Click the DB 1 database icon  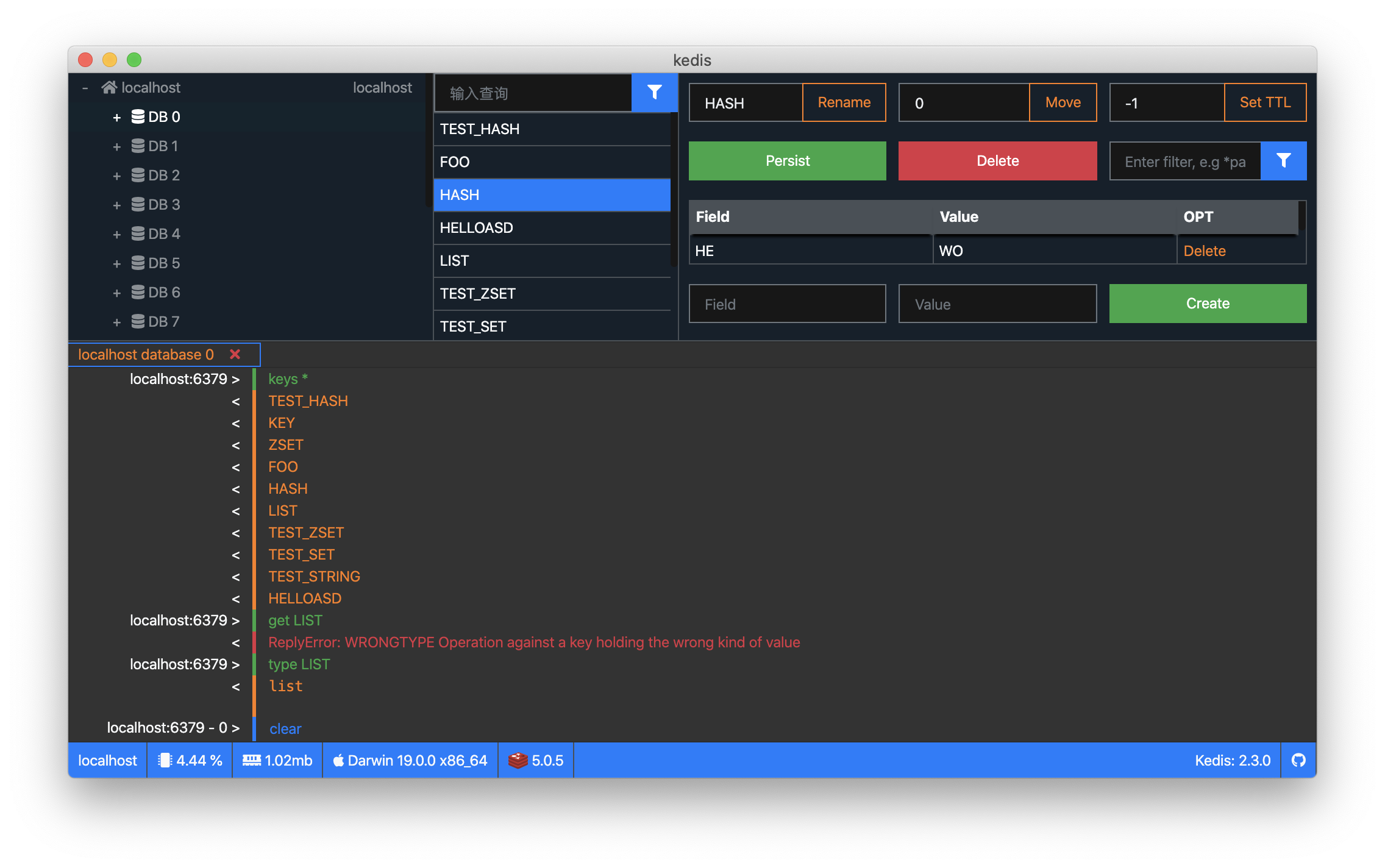pyautogui.click(x=138, y=146)
